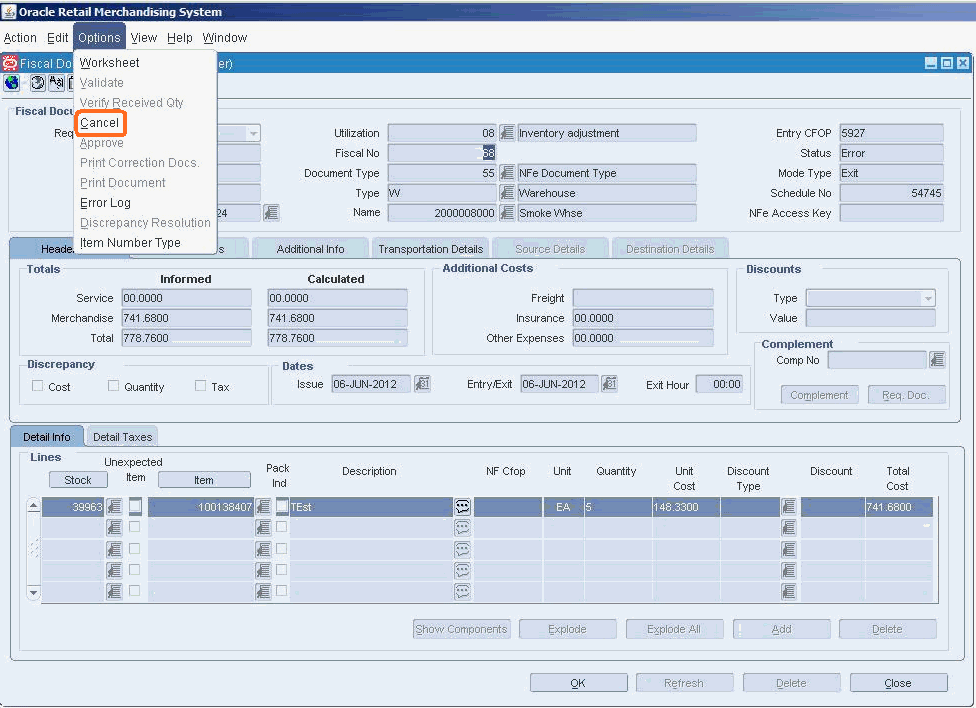Open discount type lookup on last line
Screen dimensions: 976x708
click(x=789, y=591)
